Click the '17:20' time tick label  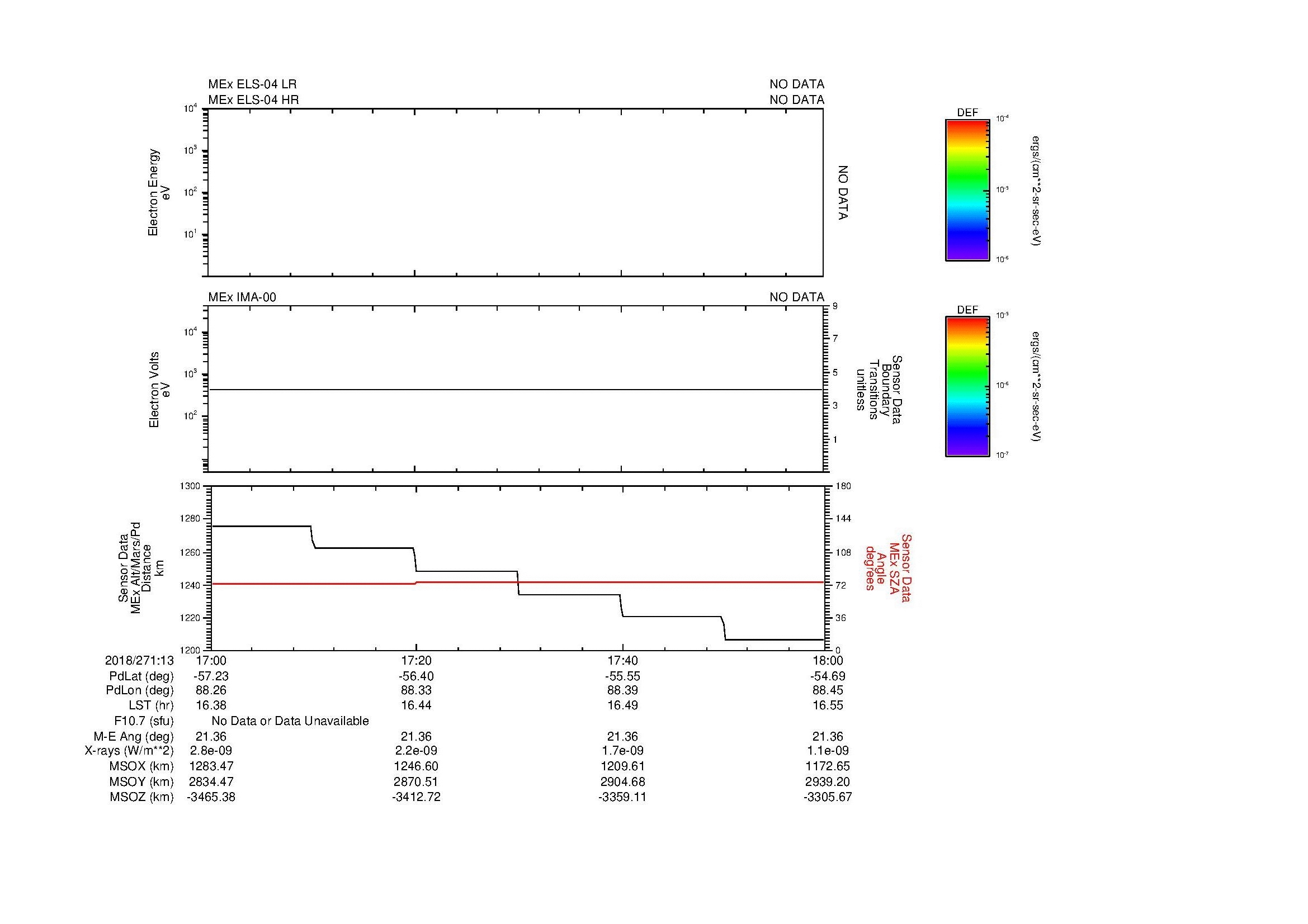[x=417, y=660]
